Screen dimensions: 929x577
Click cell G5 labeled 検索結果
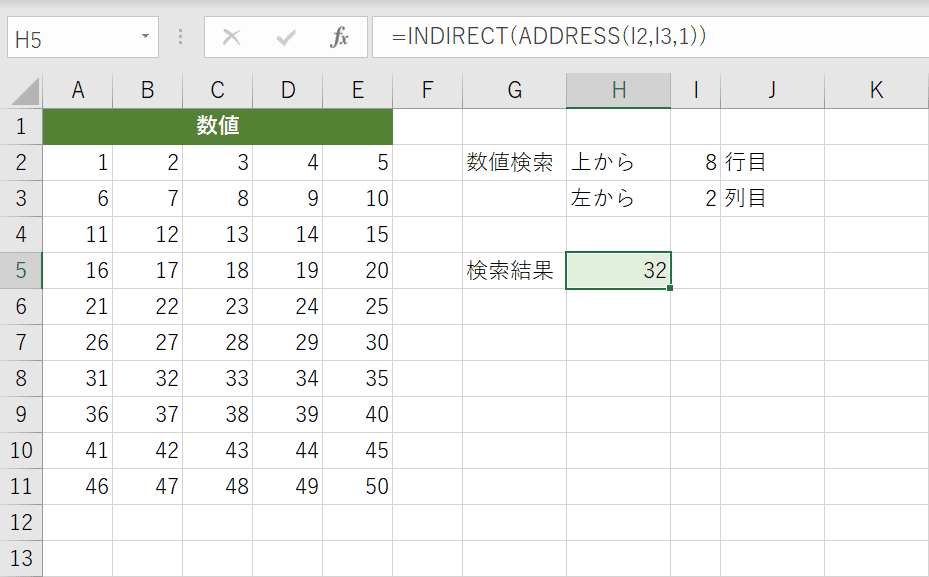point(514,270)
